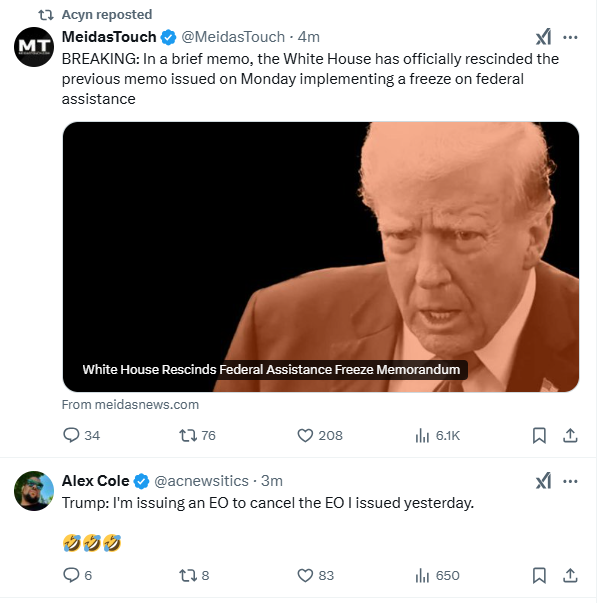599x603 pixels.
Task: Open Grok icon on MeidasTouch post
Action: [543, 37]
